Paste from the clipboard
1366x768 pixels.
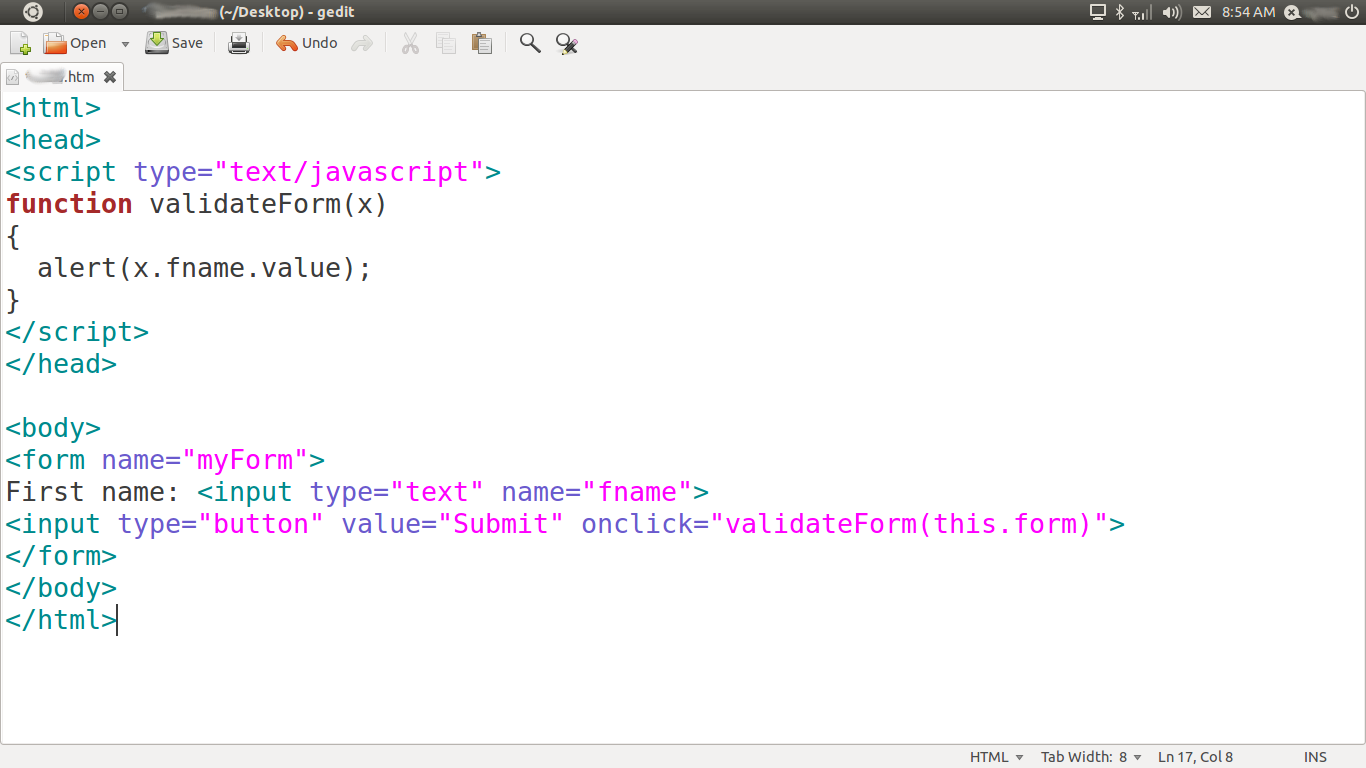(x=481, y=43)
